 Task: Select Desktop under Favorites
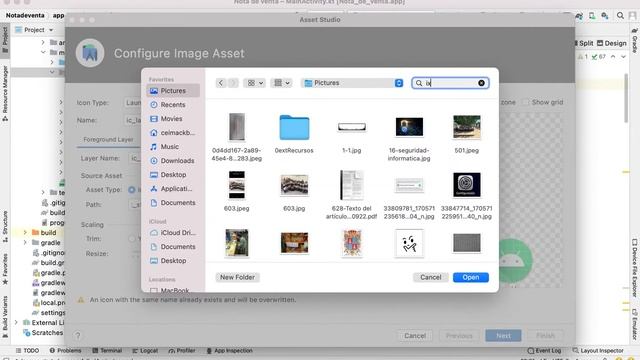coord(173,175)
